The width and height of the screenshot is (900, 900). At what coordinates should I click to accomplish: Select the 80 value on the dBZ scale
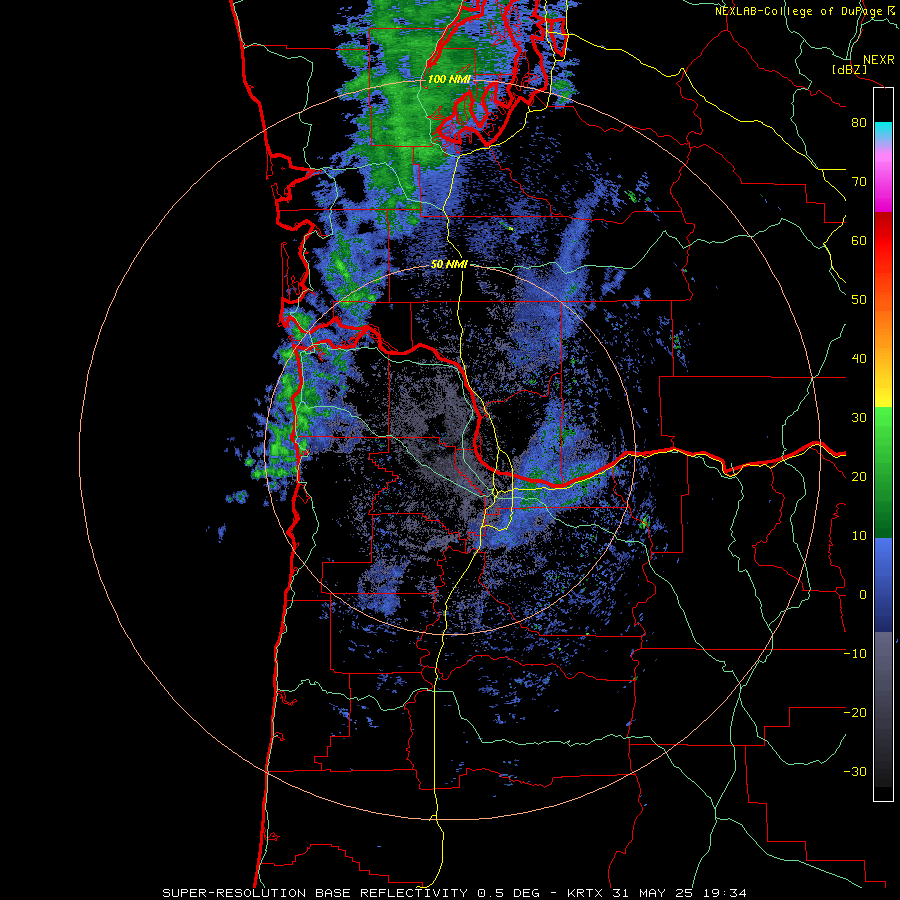[859, 123]
